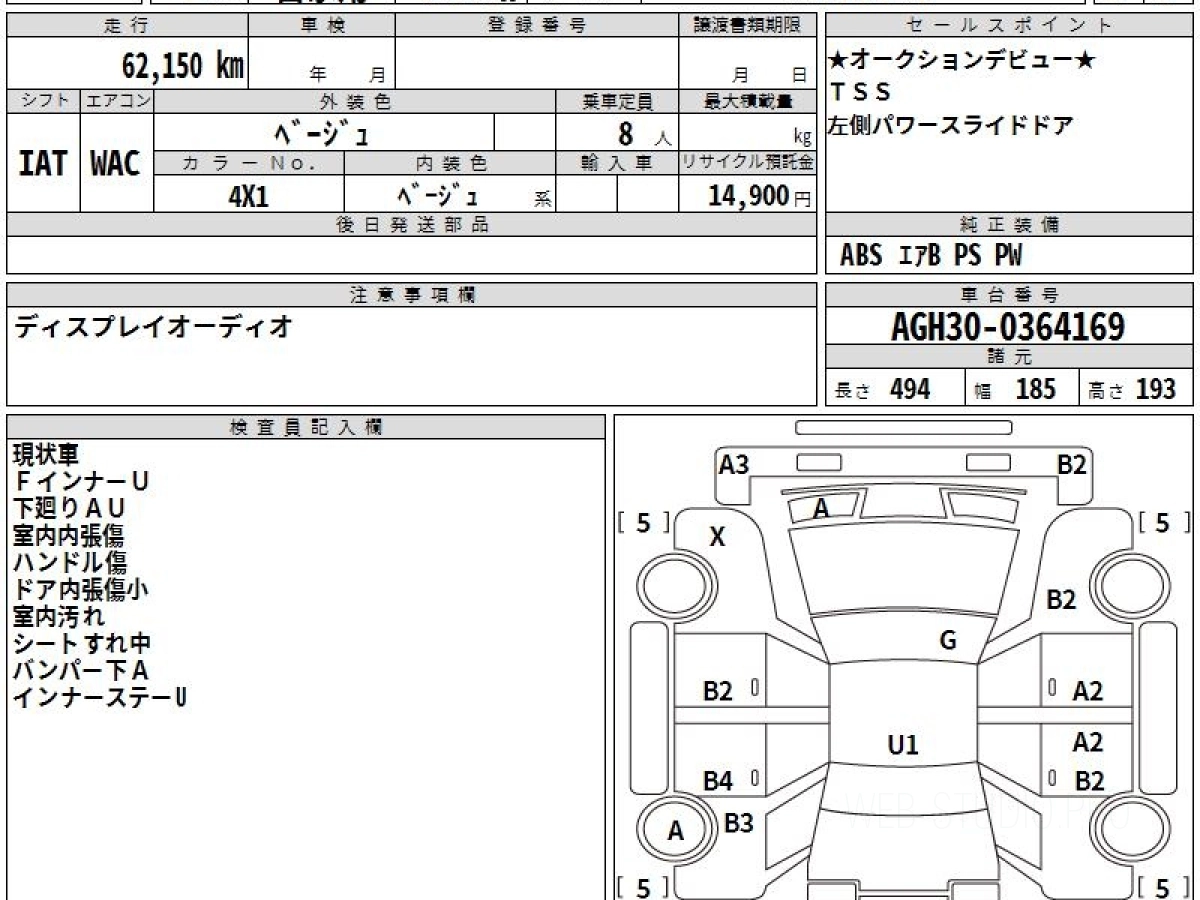Click the シートすれ中 note
Viewport: 1200px width, 900px height.
pyautogui.click(x=82, y=644)
